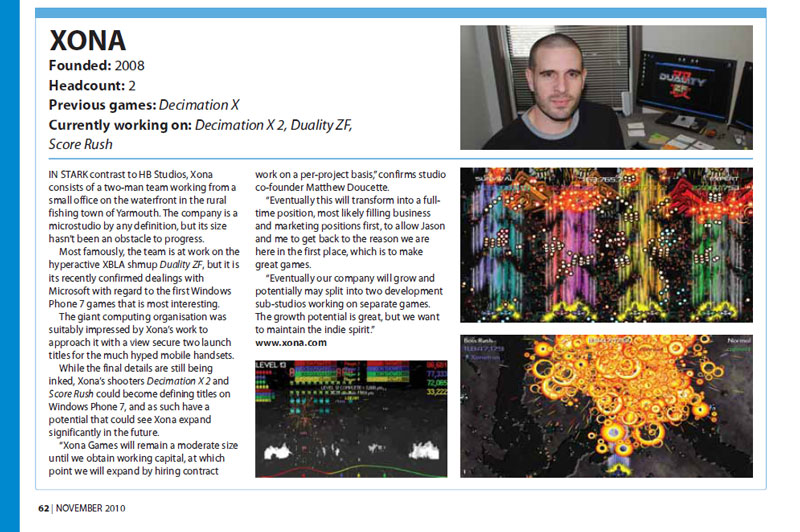Click "Decimation X 2" in the article body
The width and height of the screenshot is (800, 532).
click(179, 381)
